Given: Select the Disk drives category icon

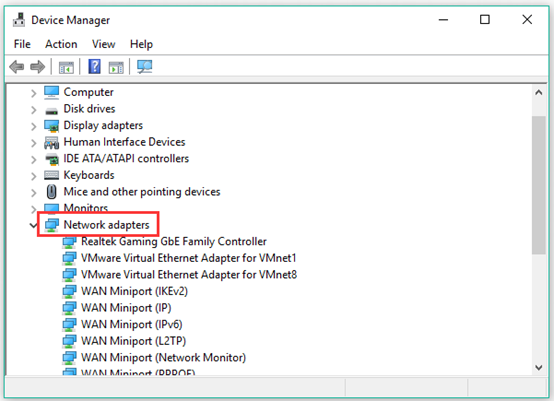Looking at the screenshot, I should 52,111.
